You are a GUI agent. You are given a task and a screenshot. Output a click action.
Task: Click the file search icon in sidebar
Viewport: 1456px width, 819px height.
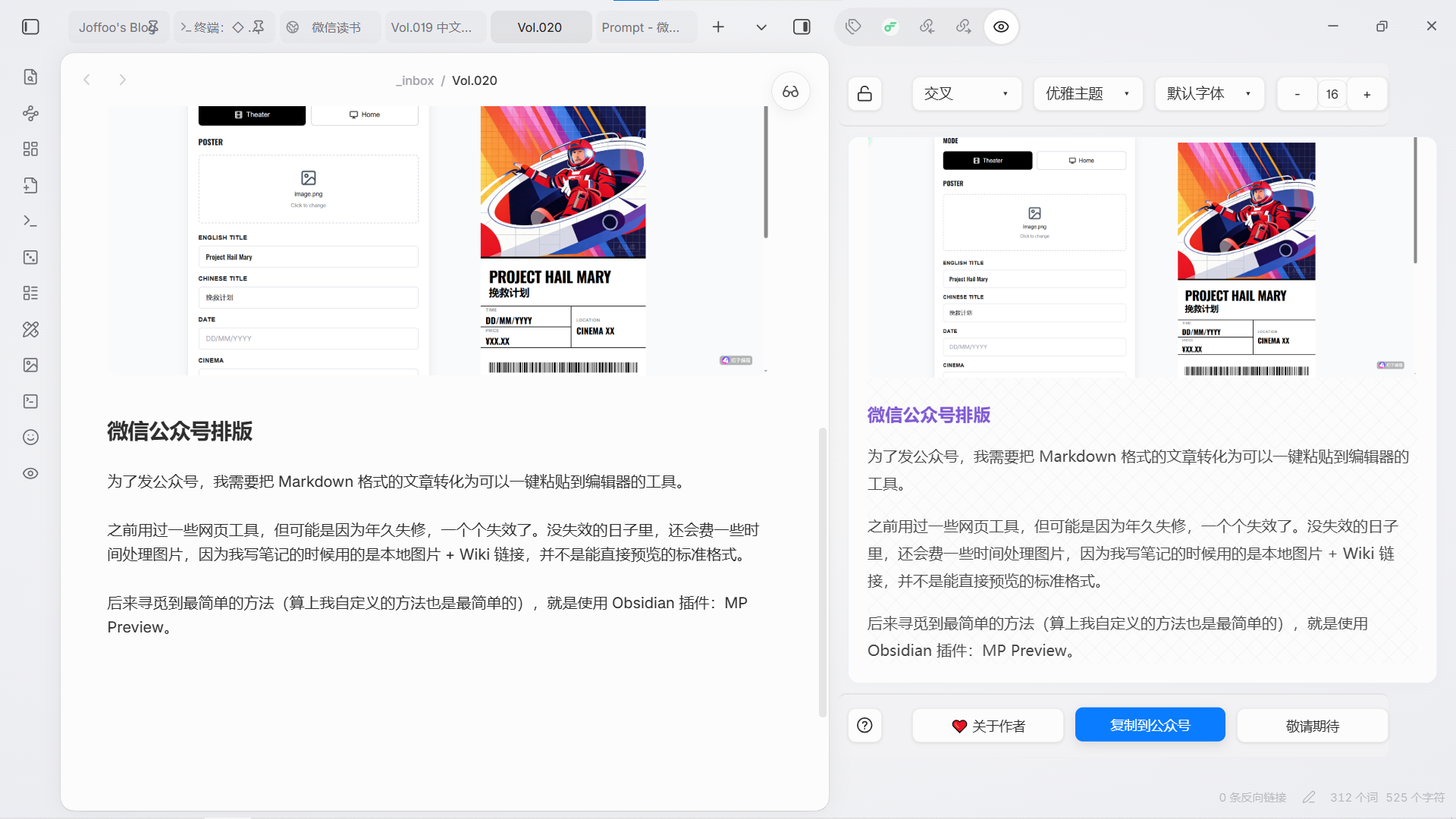30,77
